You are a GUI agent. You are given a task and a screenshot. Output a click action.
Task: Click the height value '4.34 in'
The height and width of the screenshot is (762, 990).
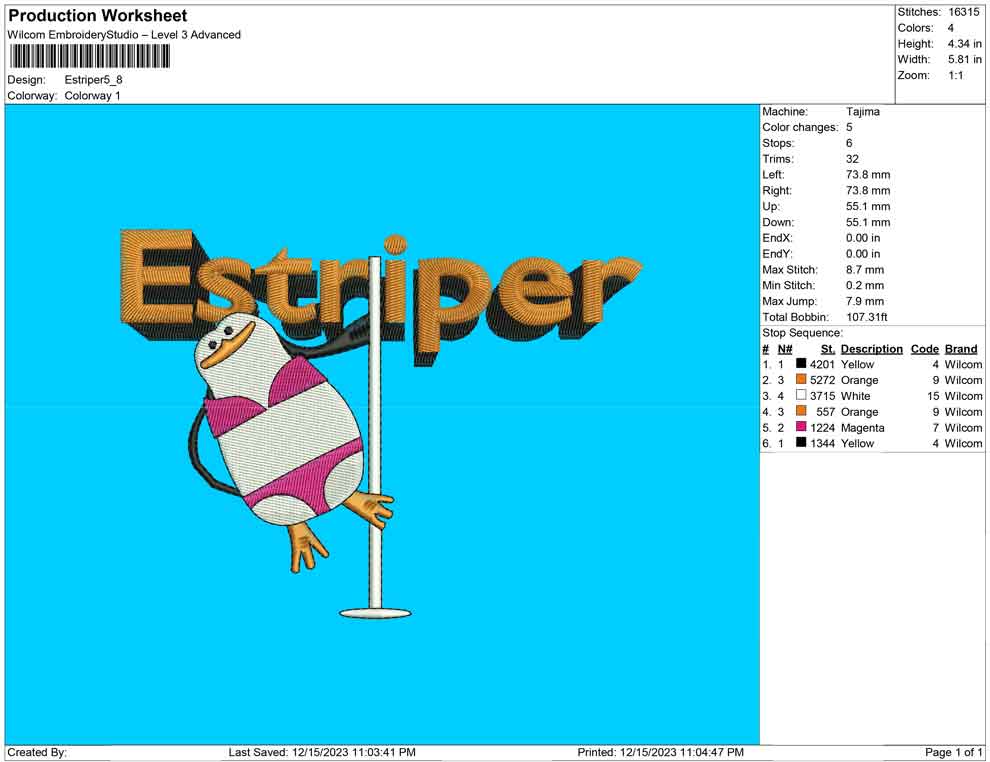964,44
